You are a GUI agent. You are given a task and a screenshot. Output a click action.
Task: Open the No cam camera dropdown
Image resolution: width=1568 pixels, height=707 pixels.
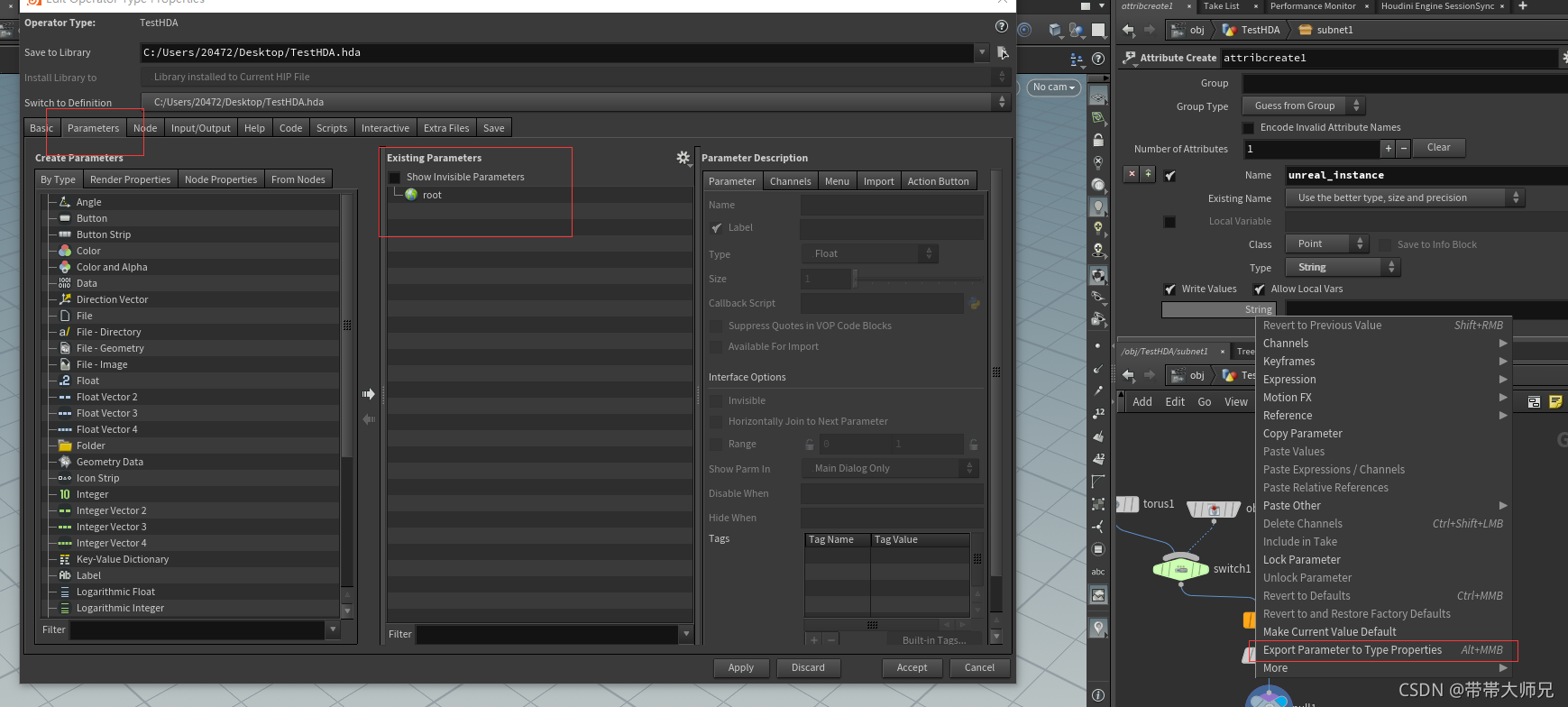[1054, 87]
